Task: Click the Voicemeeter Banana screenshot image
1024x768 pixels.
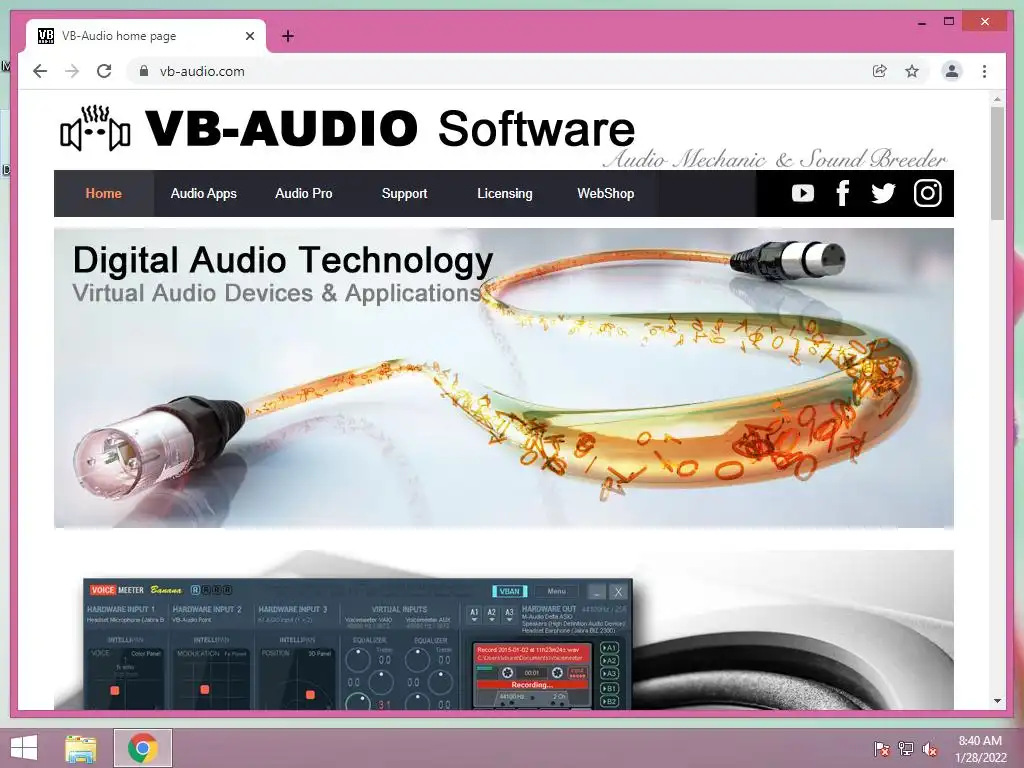Action: pos(357,643)
